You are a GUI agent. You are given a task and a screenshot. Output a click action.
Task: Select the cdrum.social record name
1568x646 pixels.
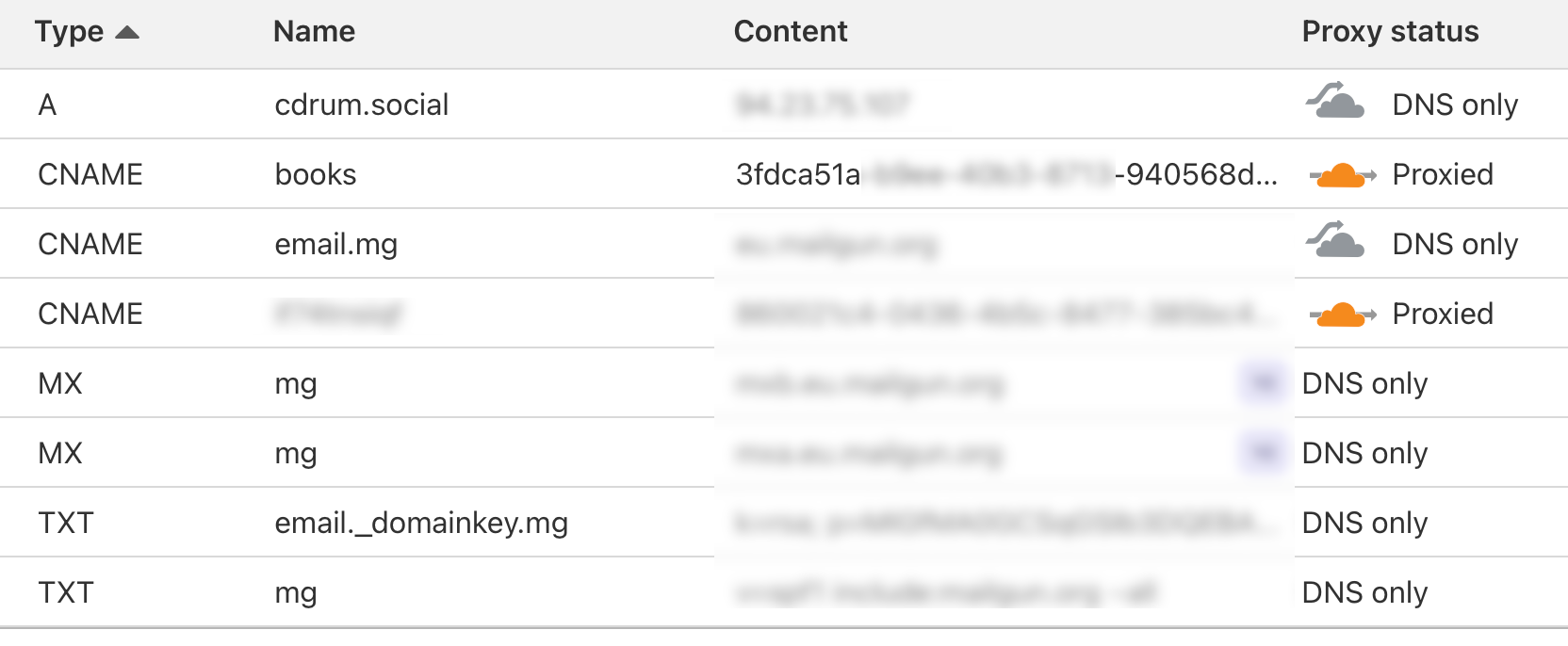point(361,105)
